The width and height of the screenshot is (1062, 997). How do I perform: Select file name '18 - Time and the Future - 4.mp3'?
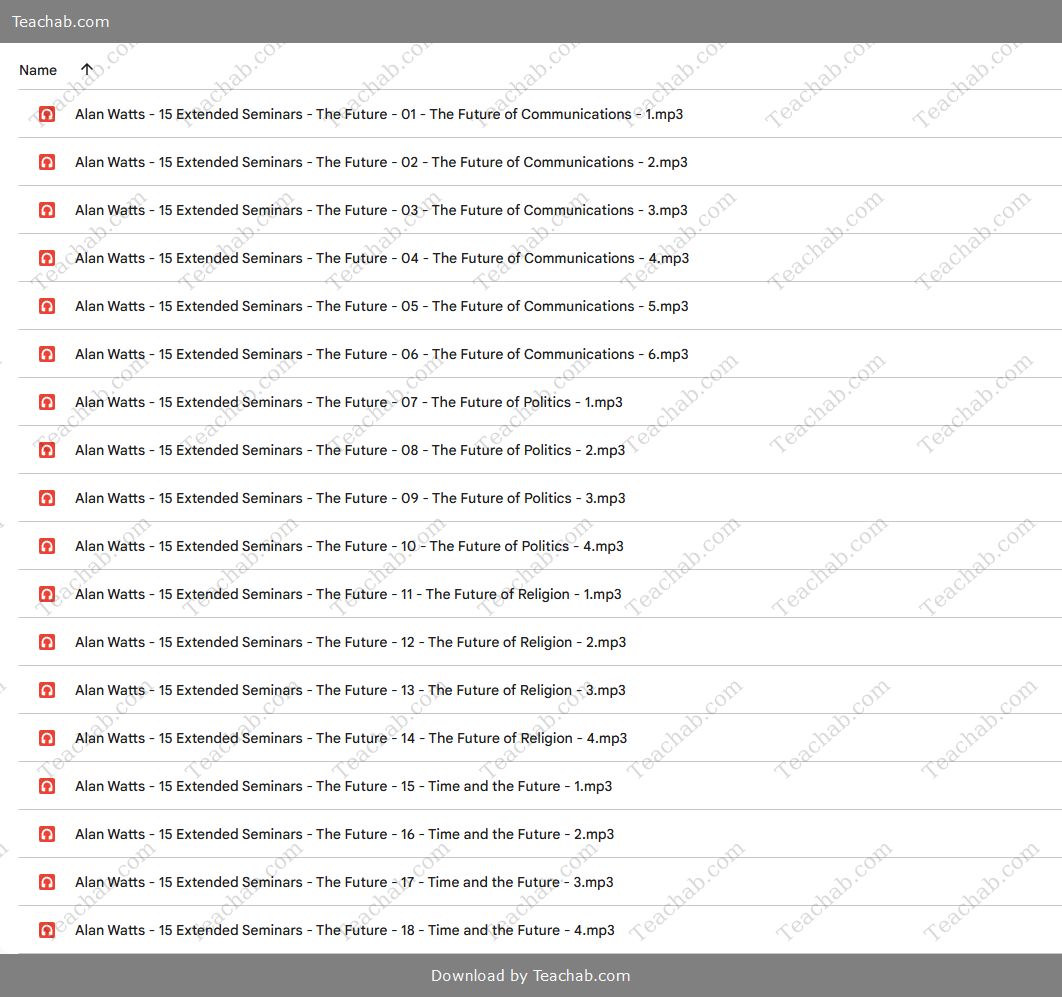point(345,930)
